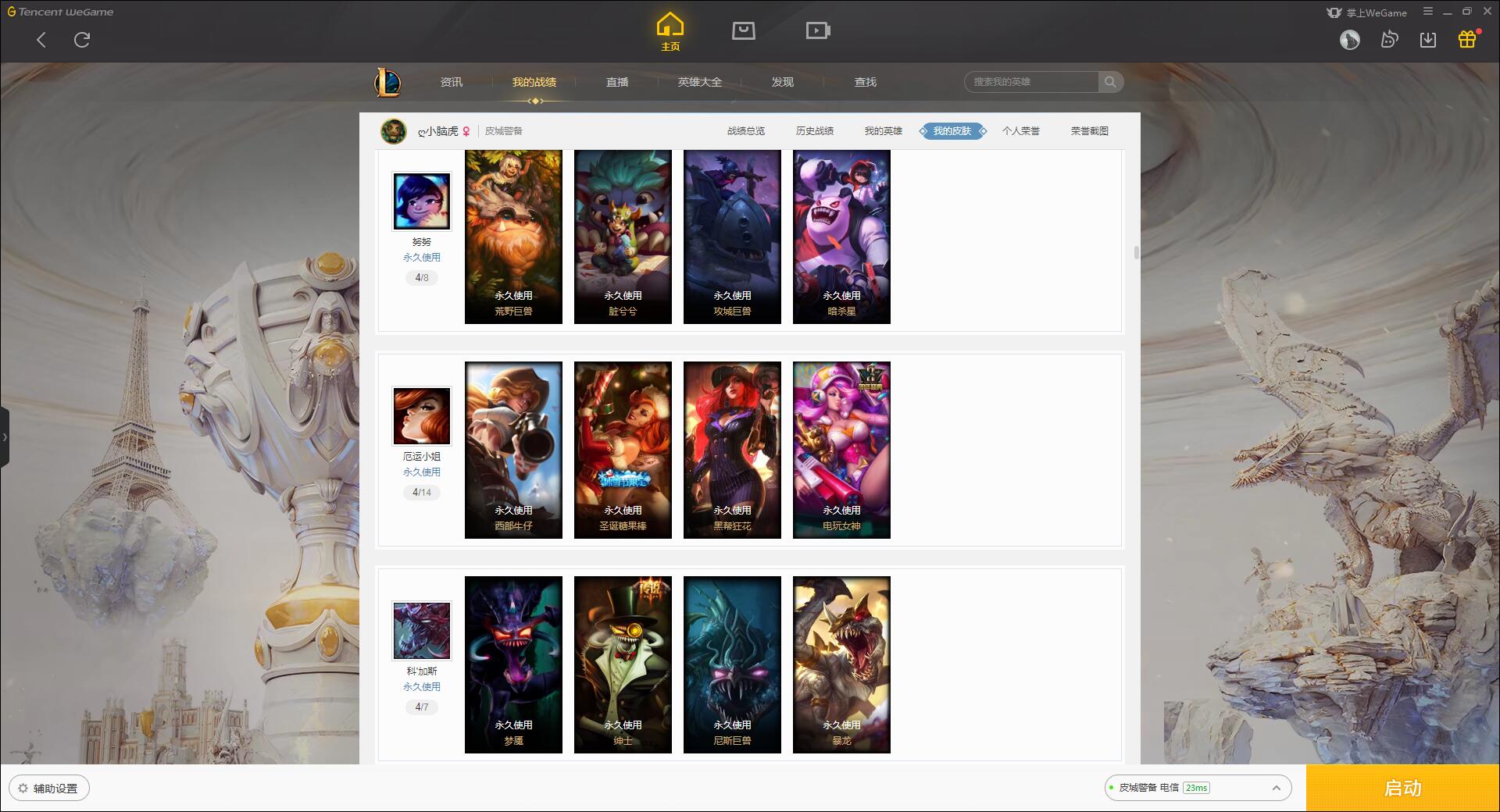
Task: Expand the collapsed left side panel handle
Action: tap(5, 437)
